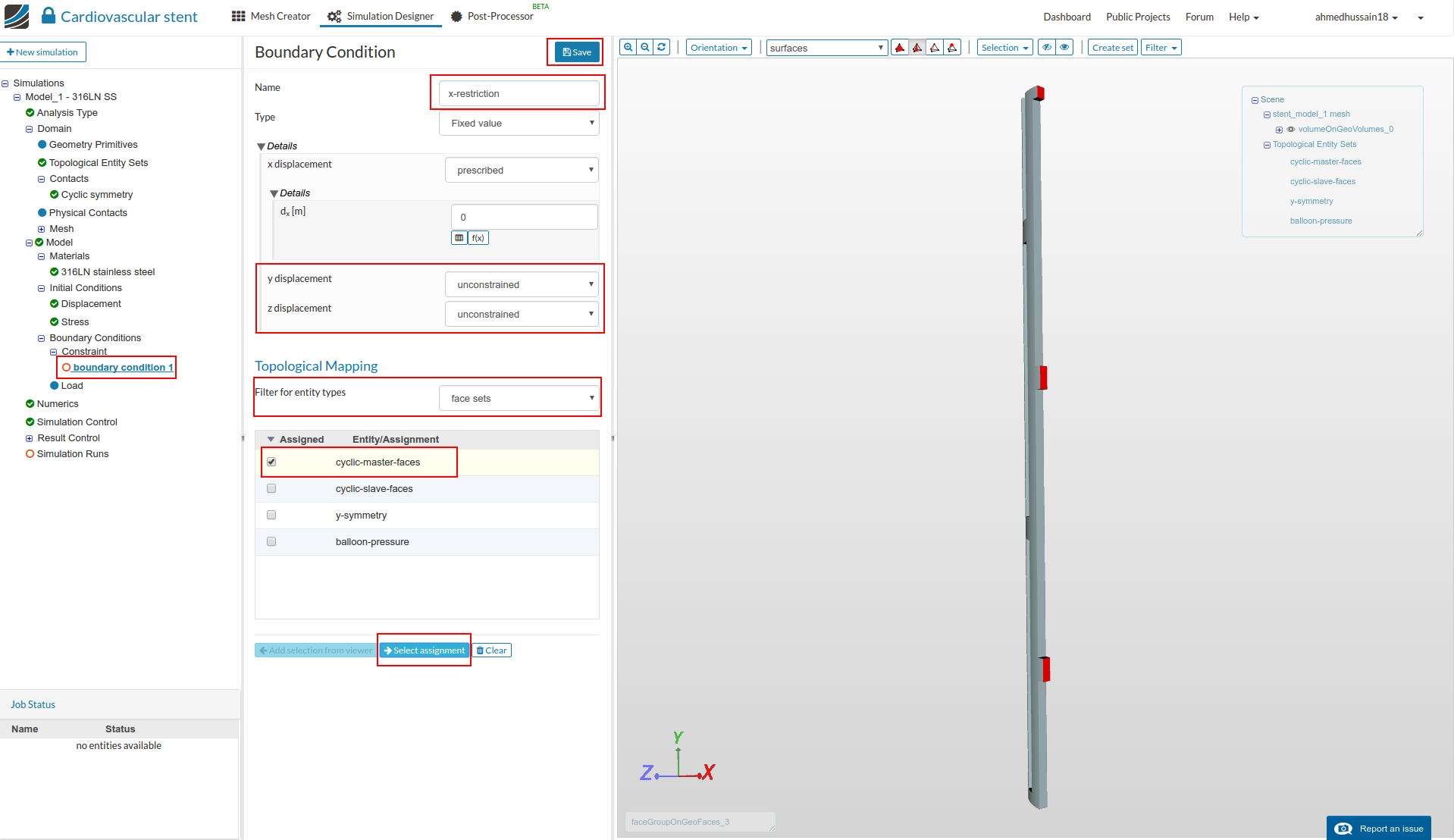
Task: Switch to the Simulation Designer tab
Action: click(381, 16)
